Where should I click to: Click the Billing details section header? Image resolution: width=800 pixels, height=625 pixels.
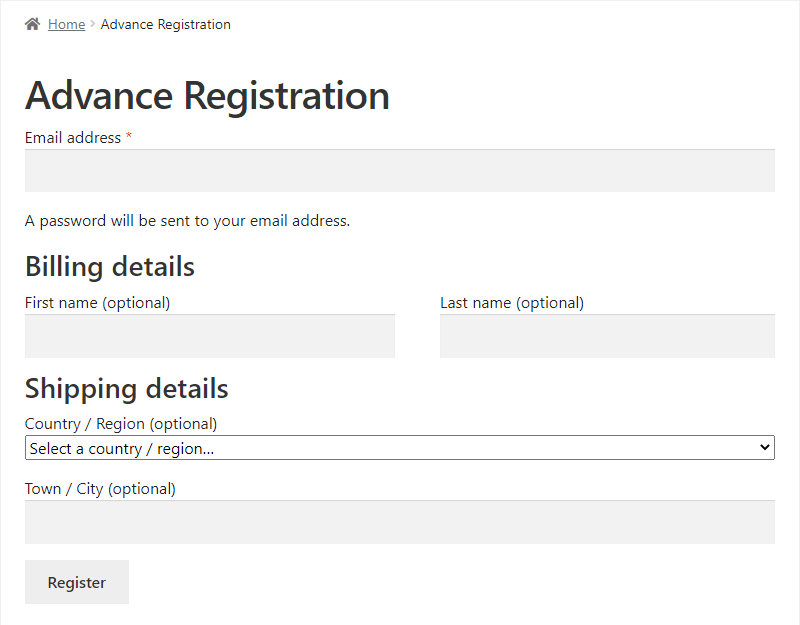pyautogui.click(x=109, y=266)
